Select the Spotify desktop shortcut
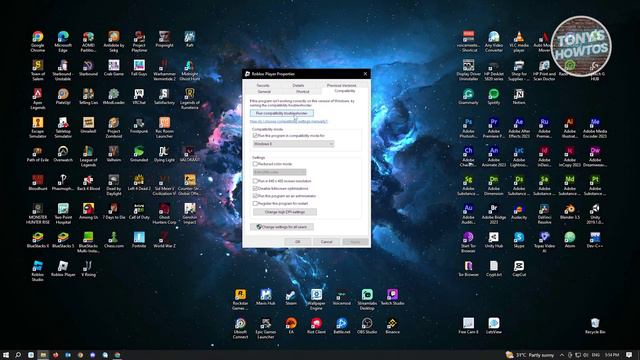Screen dimensions: 640x360 493,98
